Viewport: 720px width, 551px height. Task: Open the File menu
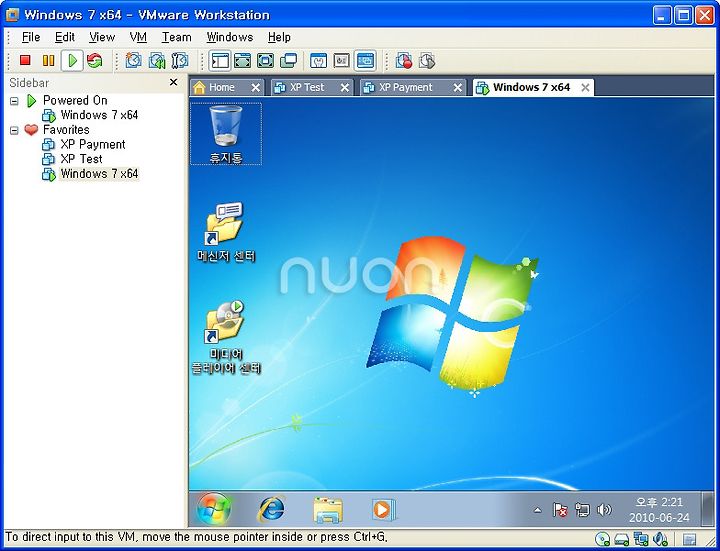tap(31, 37)
